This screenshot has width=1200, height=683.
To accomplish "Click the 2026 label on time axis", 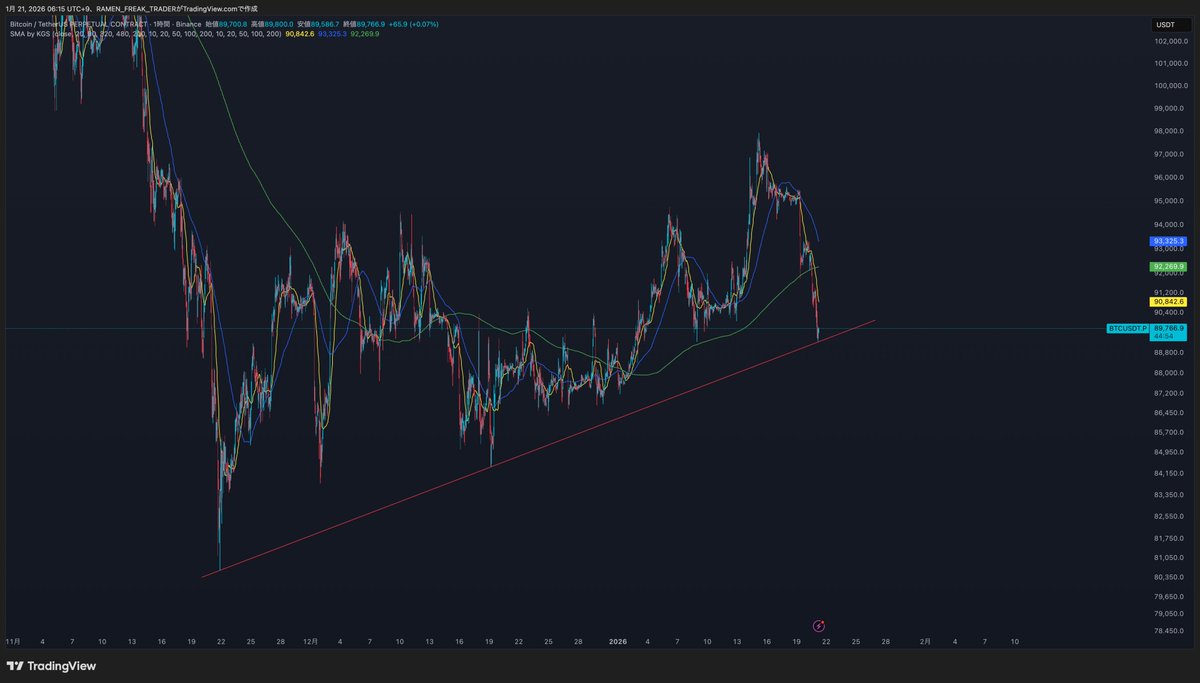I will [617, 640].
